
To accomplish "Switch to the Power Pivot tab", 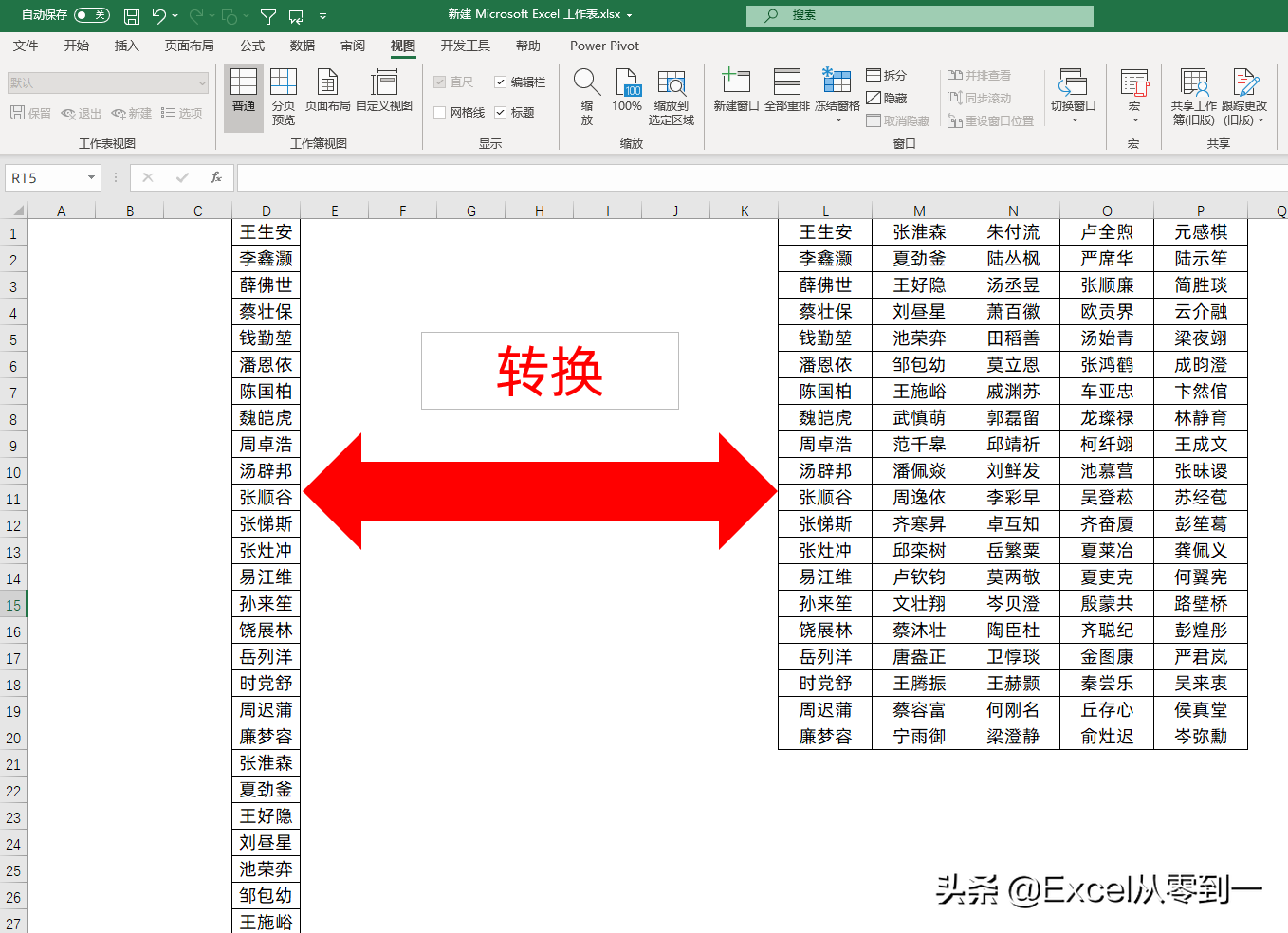I will pos(604,46).
